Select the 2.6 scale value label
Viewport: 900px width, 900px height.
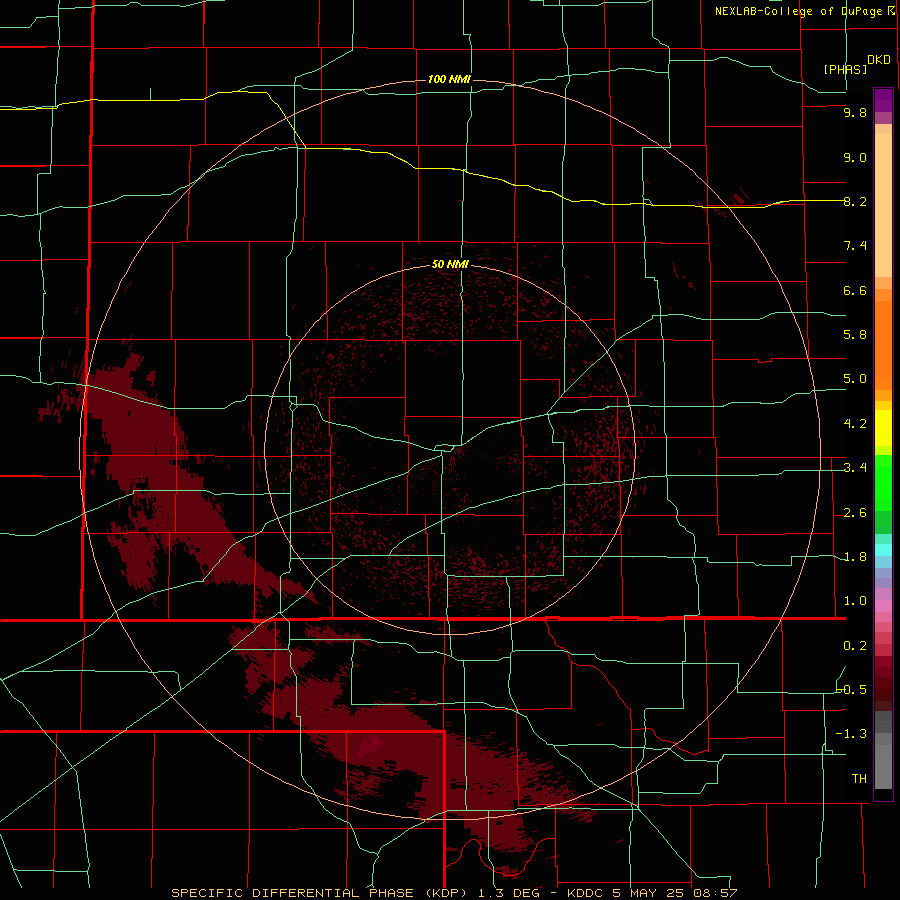[x=855, y=513]
